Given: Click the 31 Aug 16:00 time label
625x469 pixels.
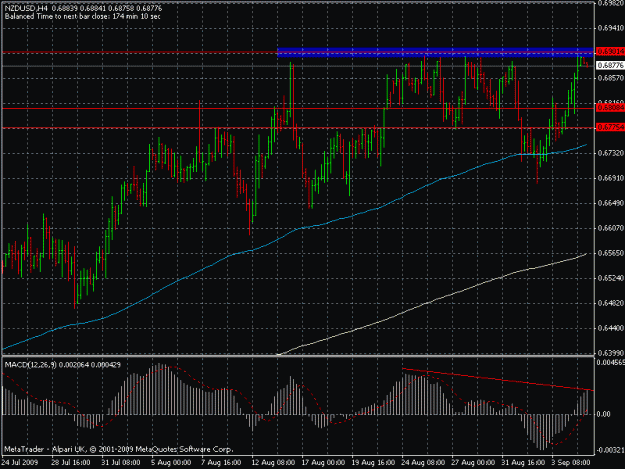Looking at the screenshot, I should pos(523,463).
